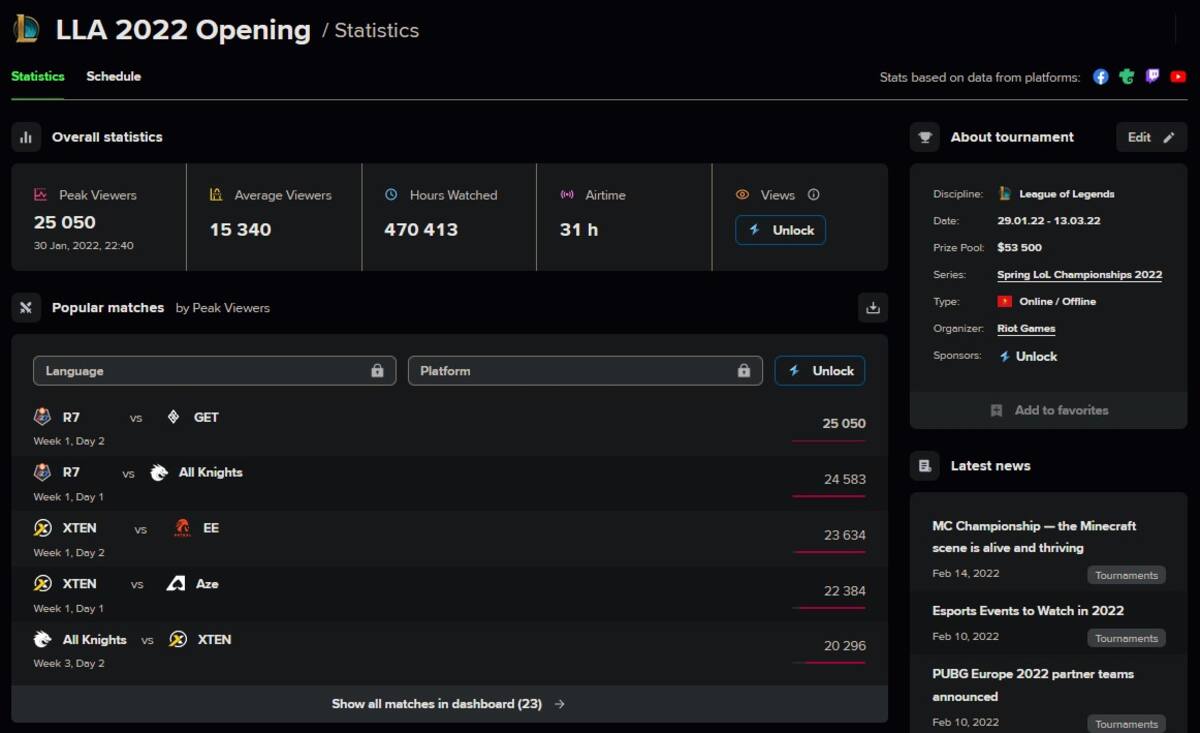Screen dimensions: 1200x733
Task: Add the tournament to favorites
Action: coord(1049,410)
